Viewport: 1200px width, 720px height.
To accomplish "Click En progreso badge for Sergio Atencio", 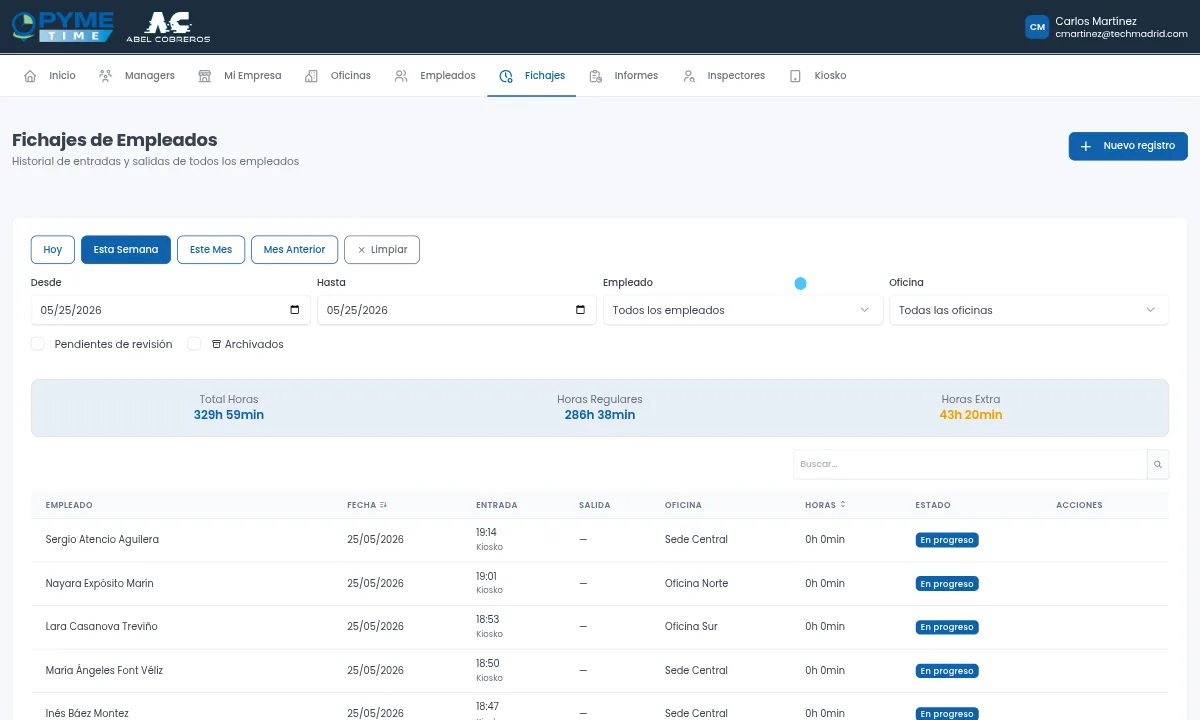I will pyautogui.click(x=947, y=540).
